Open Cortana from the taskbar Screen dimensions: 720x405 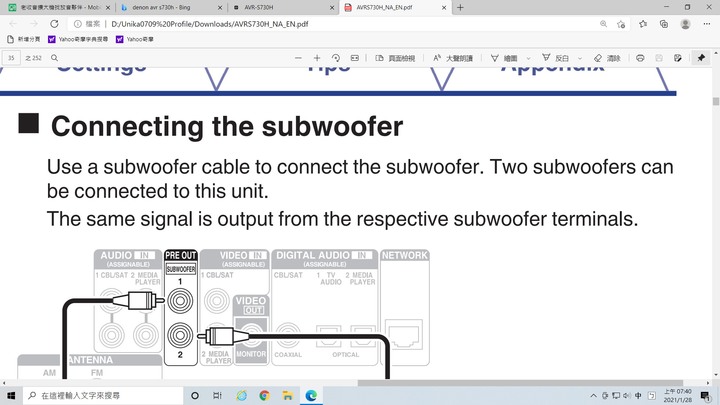click(x=195, y=395)
